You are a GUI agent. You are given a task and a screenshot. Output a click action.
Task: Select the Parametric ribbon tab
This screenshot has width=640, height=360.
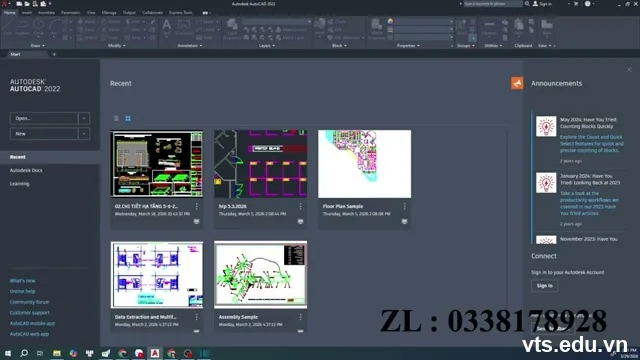pos(70,13)
